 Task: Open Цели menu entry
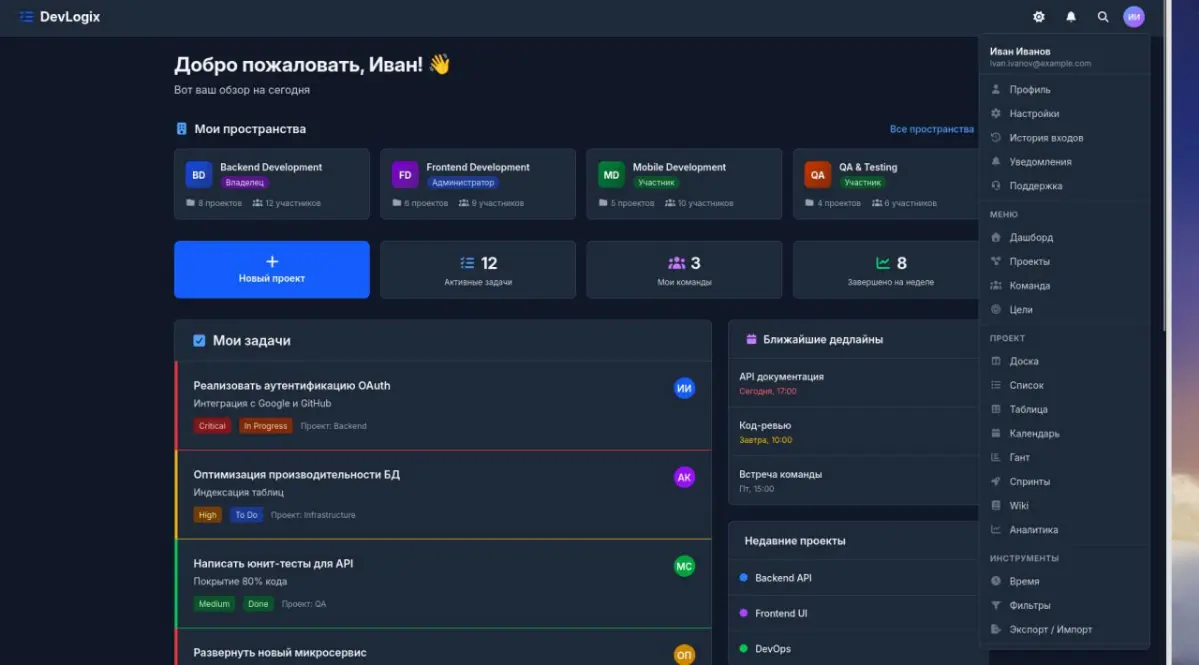point(1064,310)
